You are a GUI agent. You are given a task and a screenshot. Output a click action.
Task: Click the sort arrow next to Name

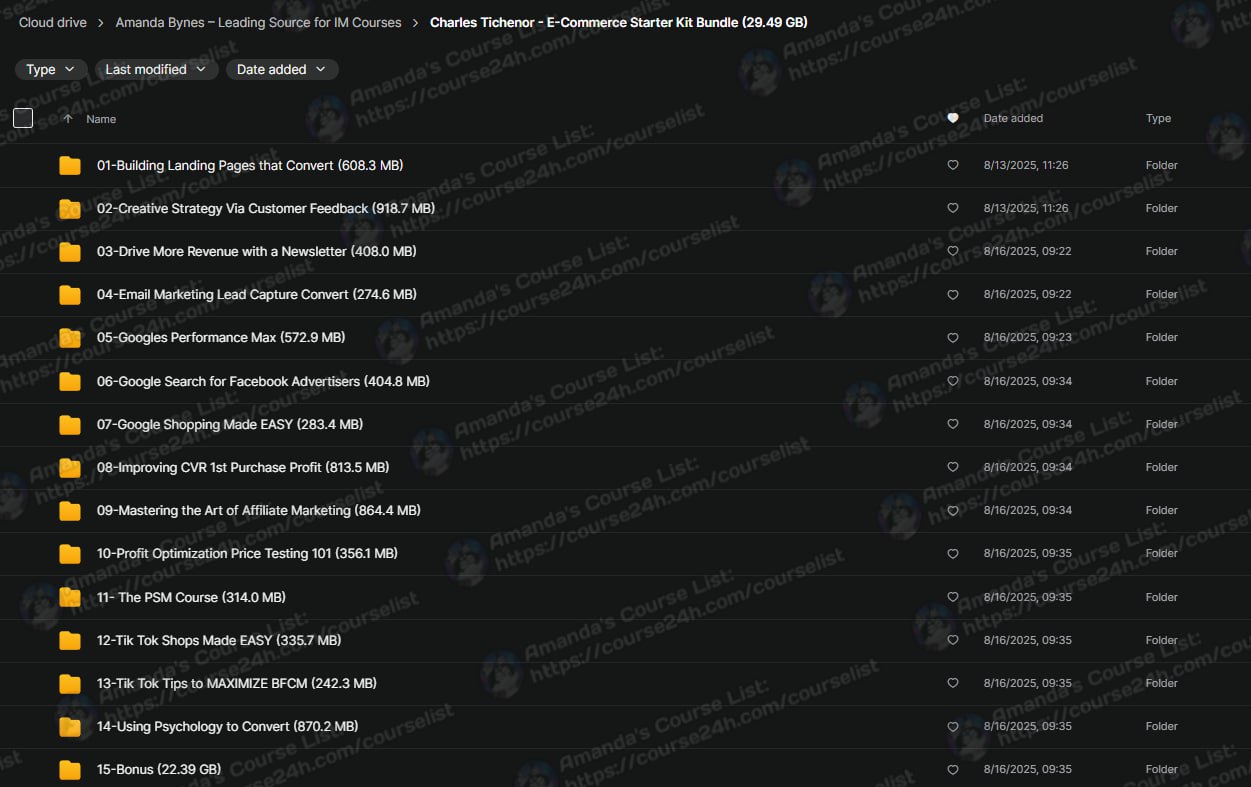click(x=68, y=119)
